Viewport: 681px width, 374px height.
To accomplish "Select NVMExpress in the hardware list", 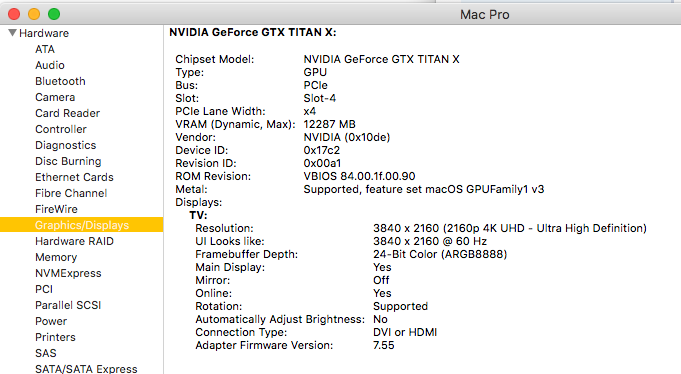I will coord(68,273).
